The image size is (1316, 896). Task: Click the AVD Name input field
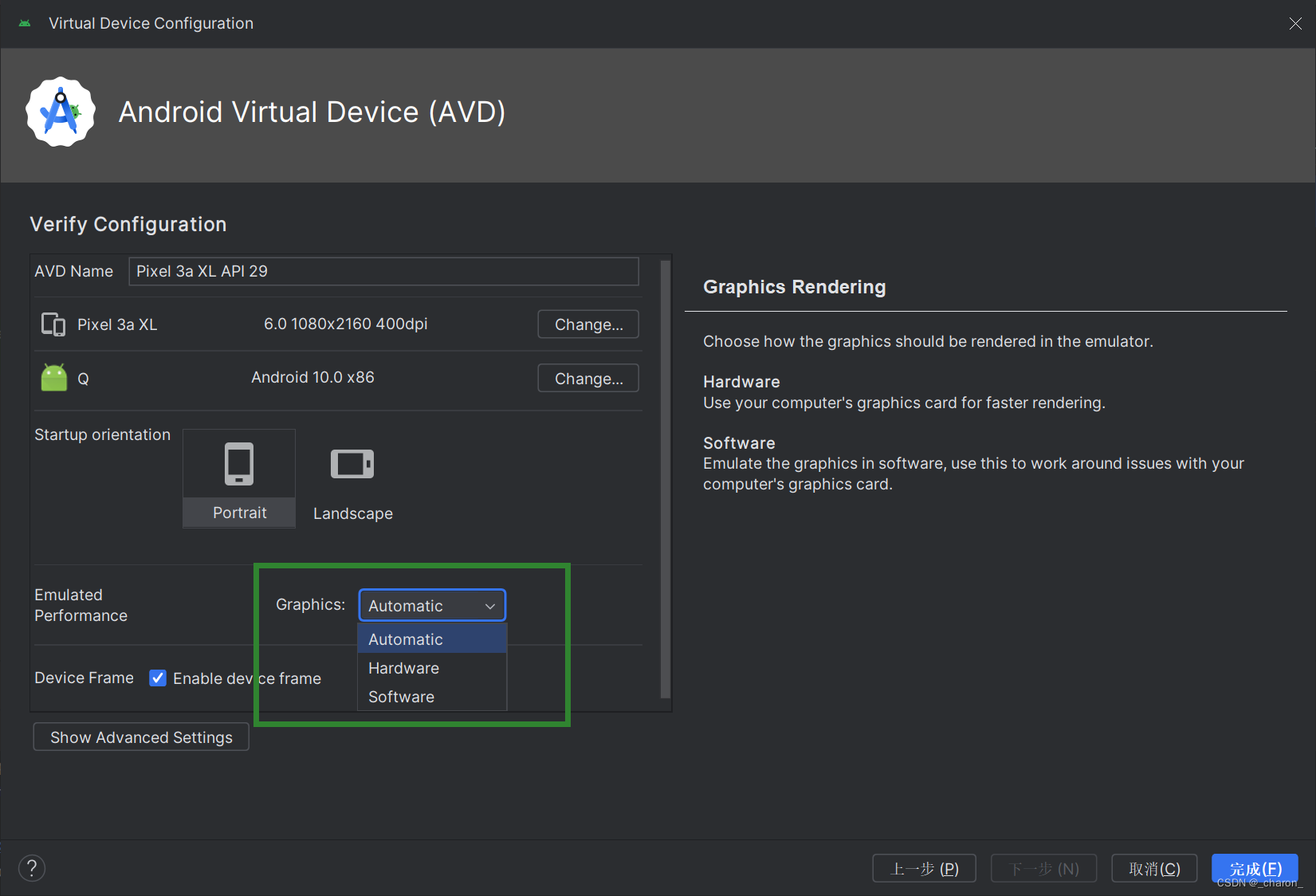tap(383, 271)
